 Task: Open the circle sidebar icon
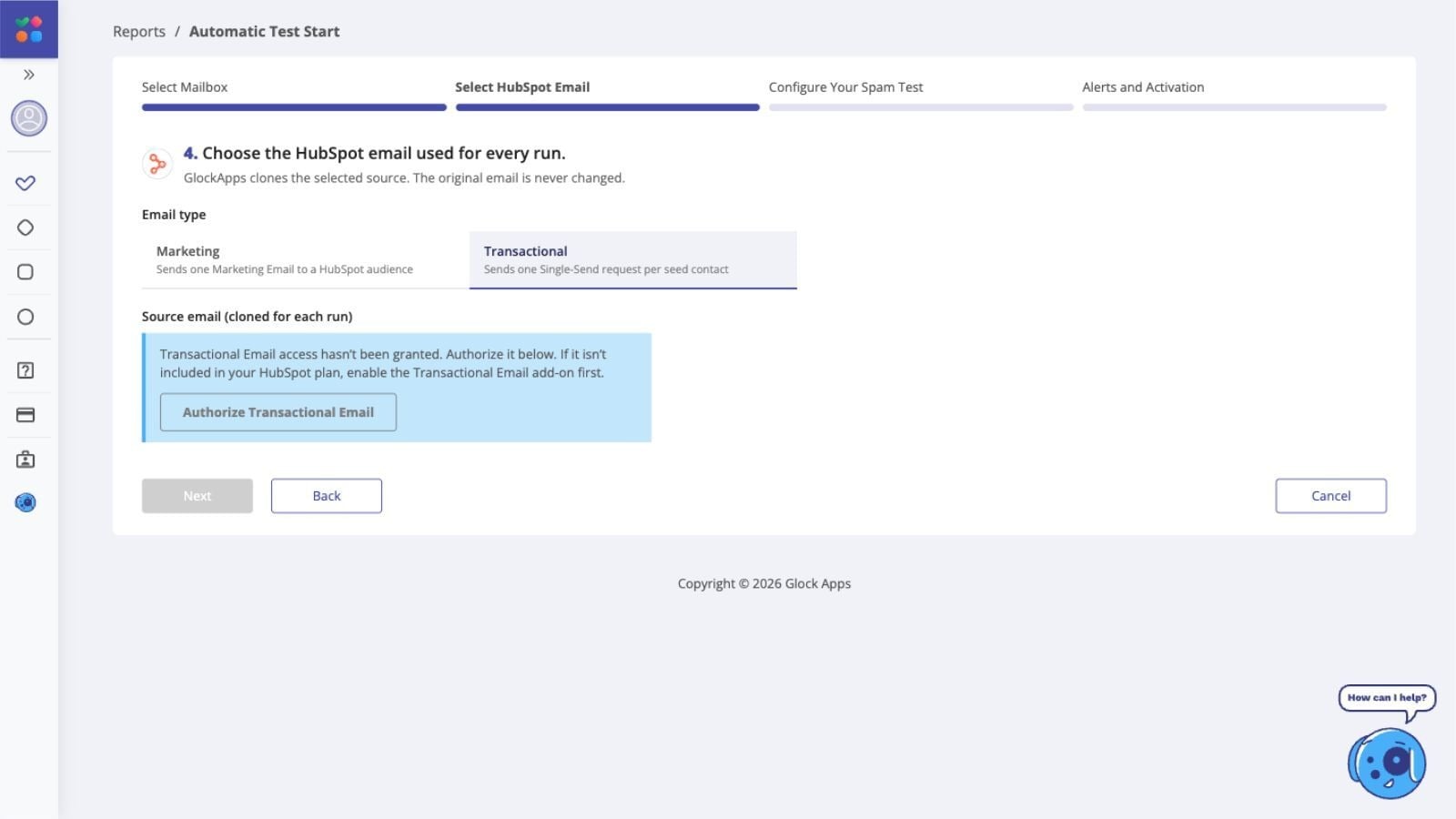25,317
